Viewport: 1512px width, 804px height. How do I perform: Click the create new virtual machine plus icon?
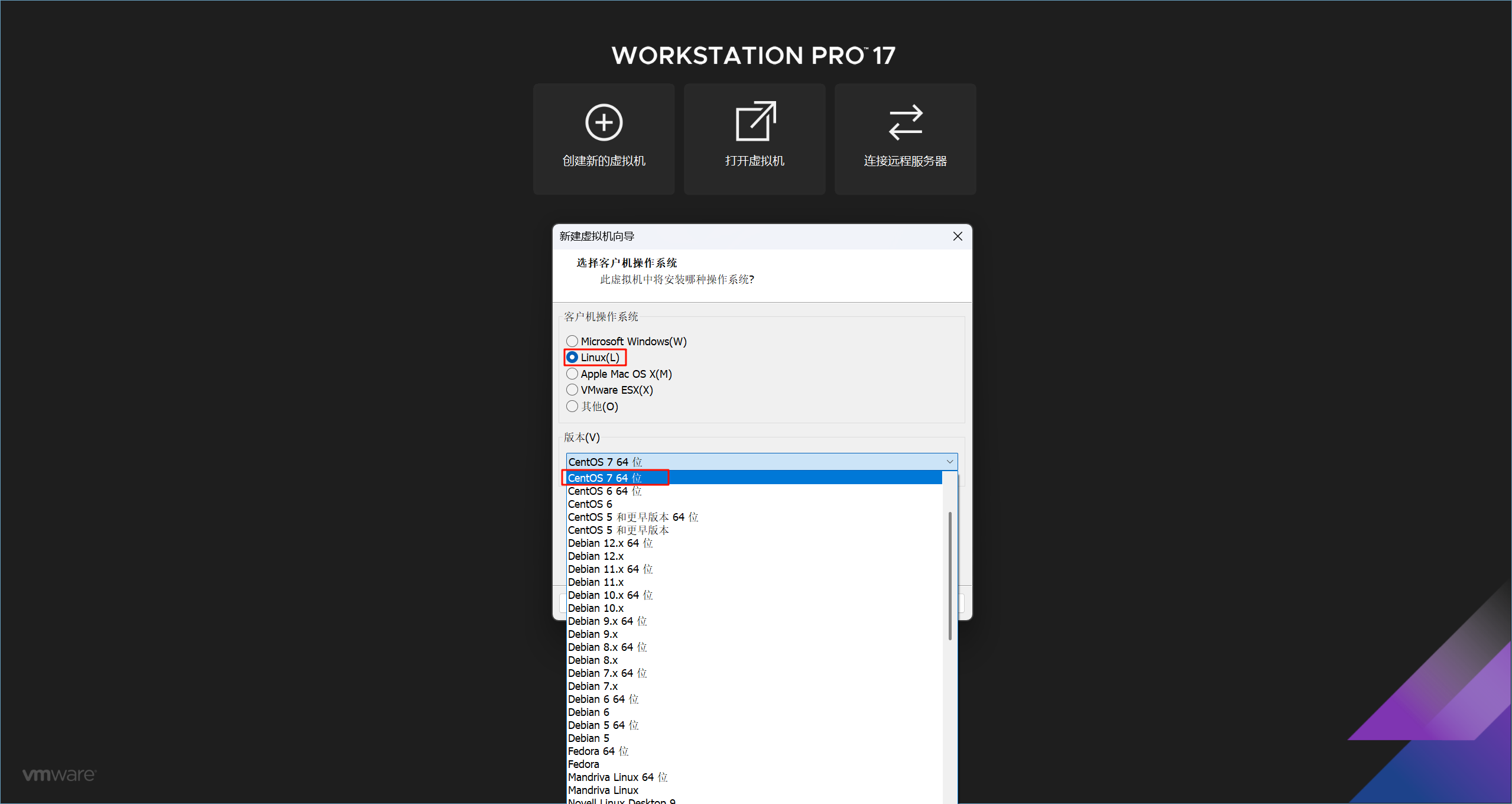[603, 122]
